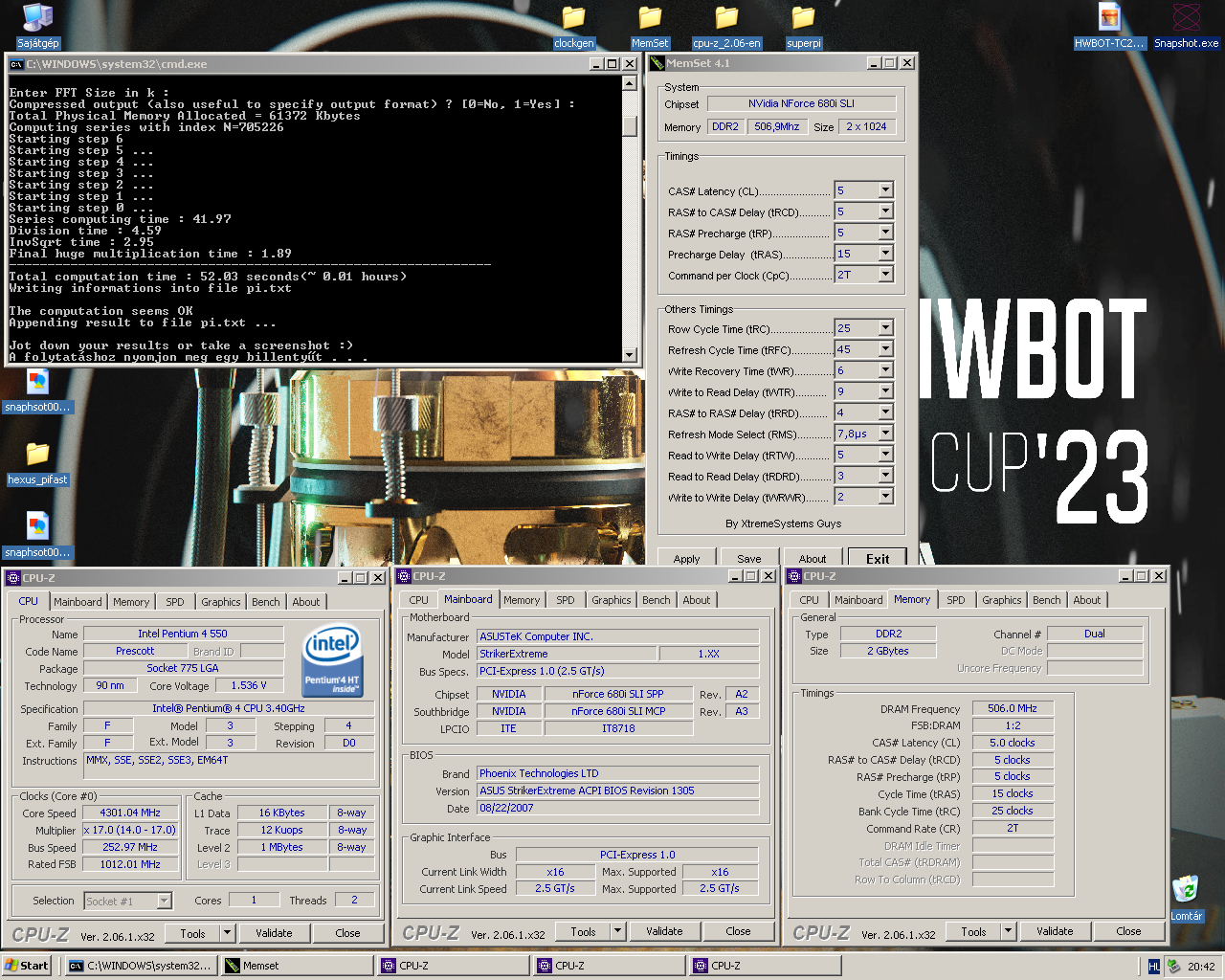Open the RAS# Precharge (tRP) dropdown
Viewport: 1225px width, 980px height.
[885, 233]
